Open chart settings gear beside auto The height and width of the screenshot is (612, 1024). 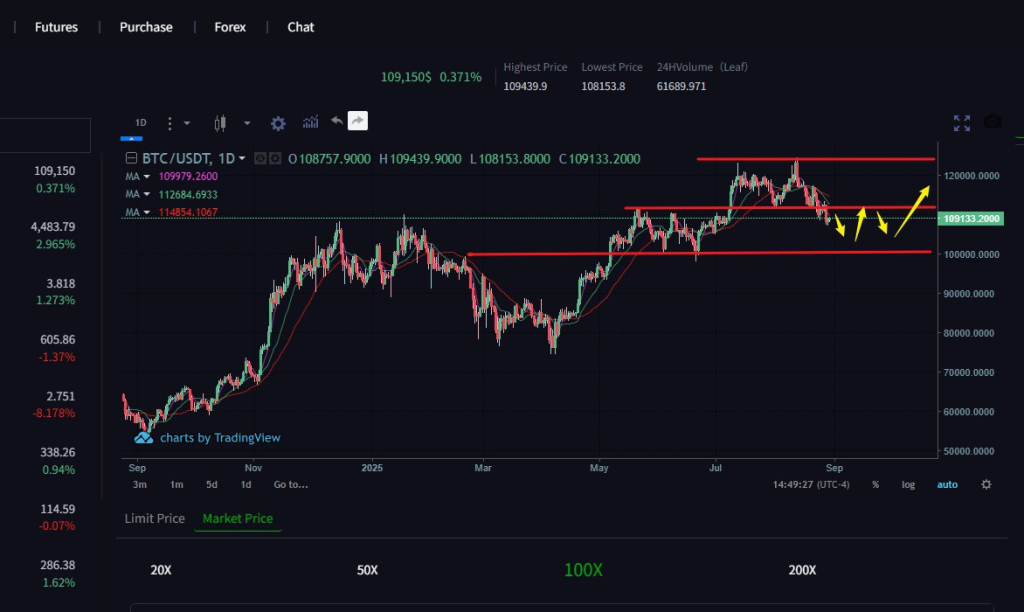coord(986,485)
